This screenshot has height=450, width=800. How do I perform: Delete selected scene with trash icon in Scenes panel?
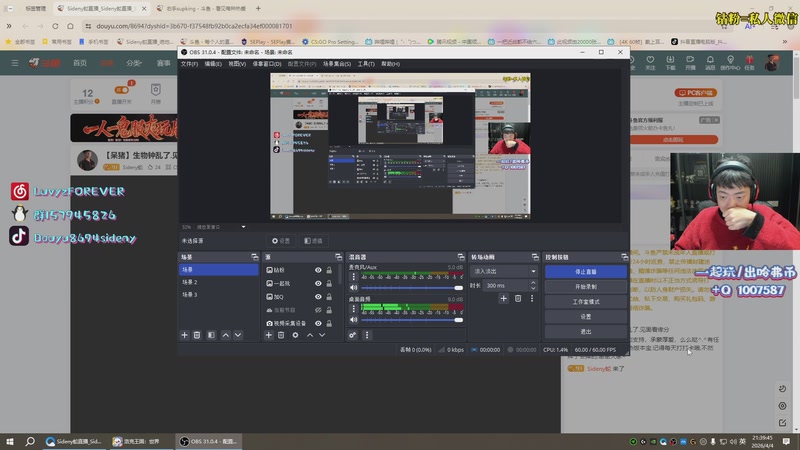(x=197, y=335)
